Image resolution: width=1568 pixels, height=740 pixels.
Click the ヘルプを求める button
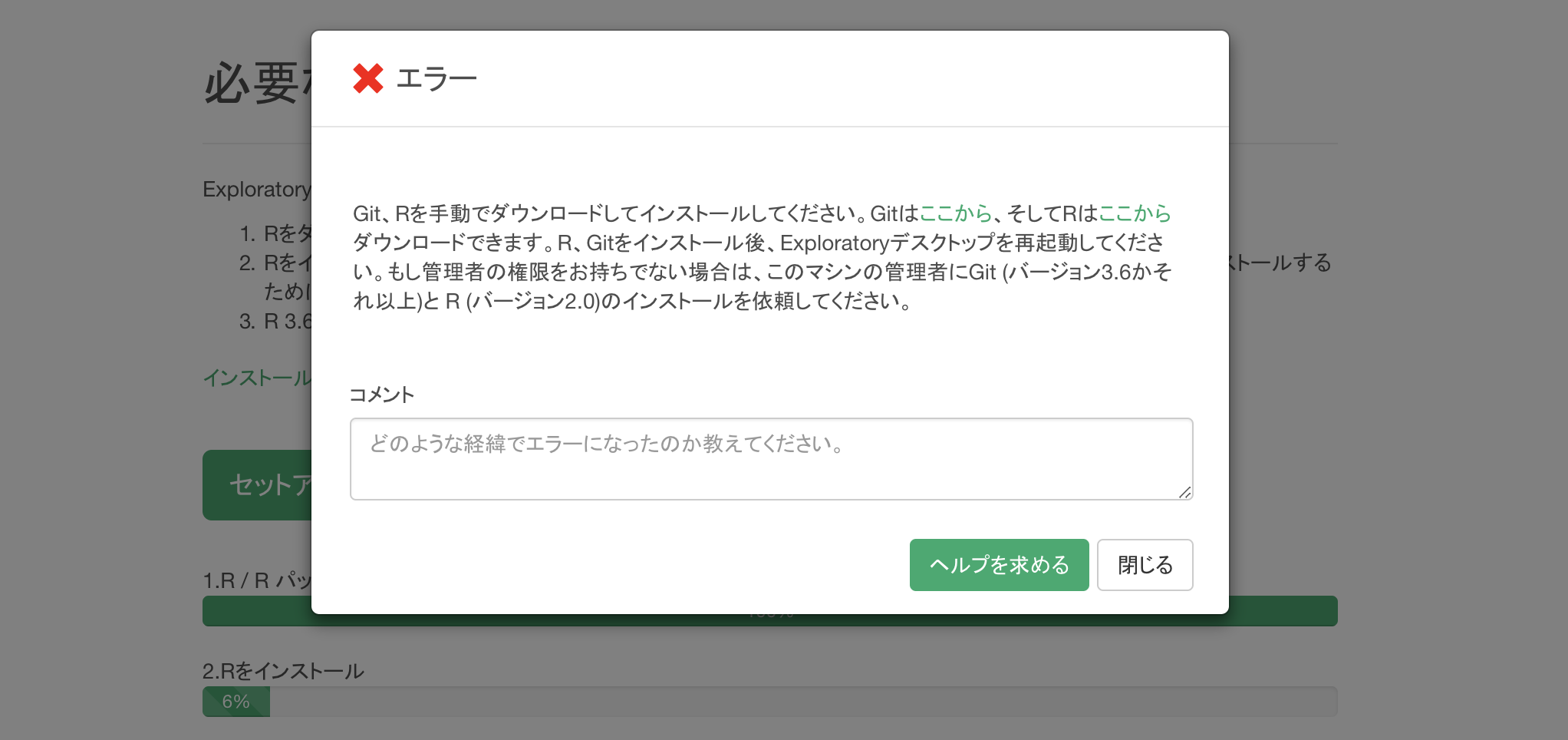pyautogui.click(x=999, y=565)
